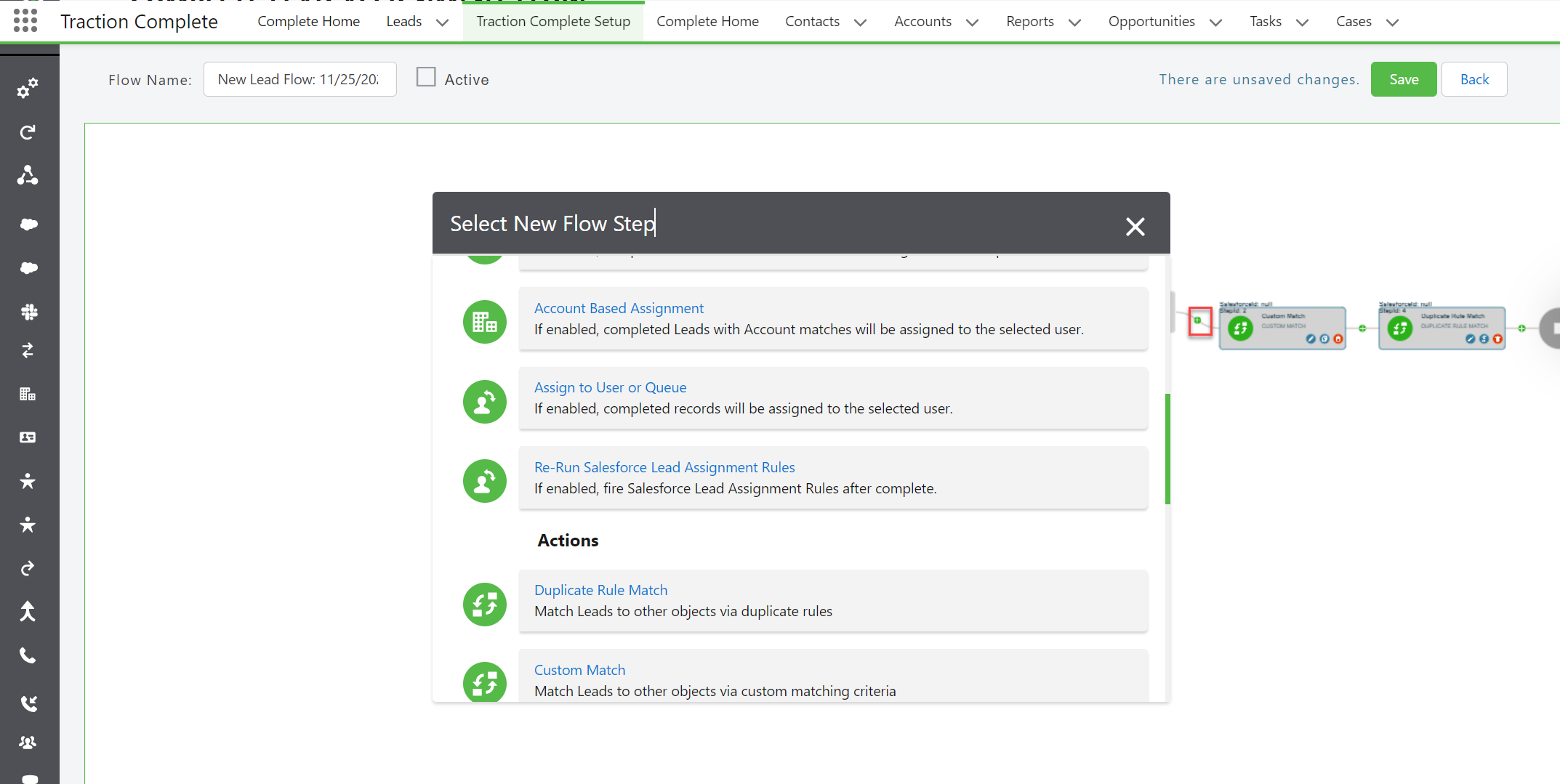Click the Assign to User or Queue icon
1560x784 pixels.
(x=484, y=402)
